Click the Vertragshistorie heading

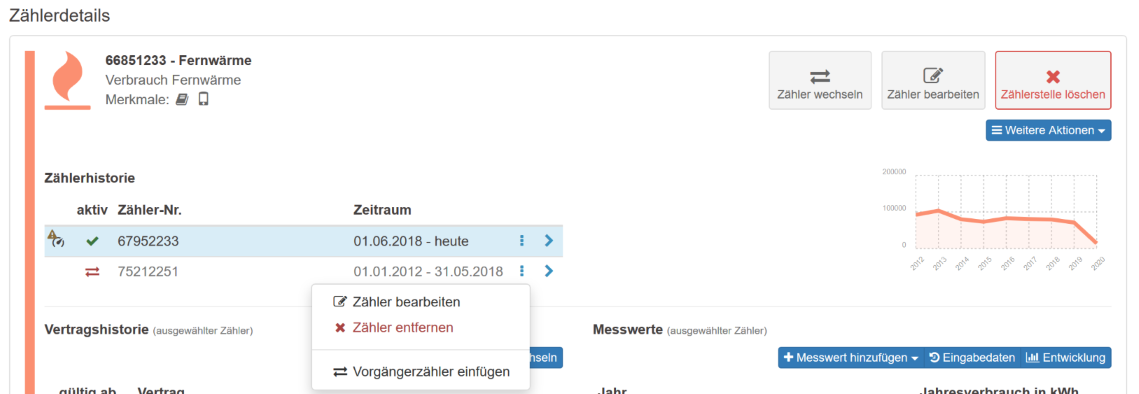[96, 329]
